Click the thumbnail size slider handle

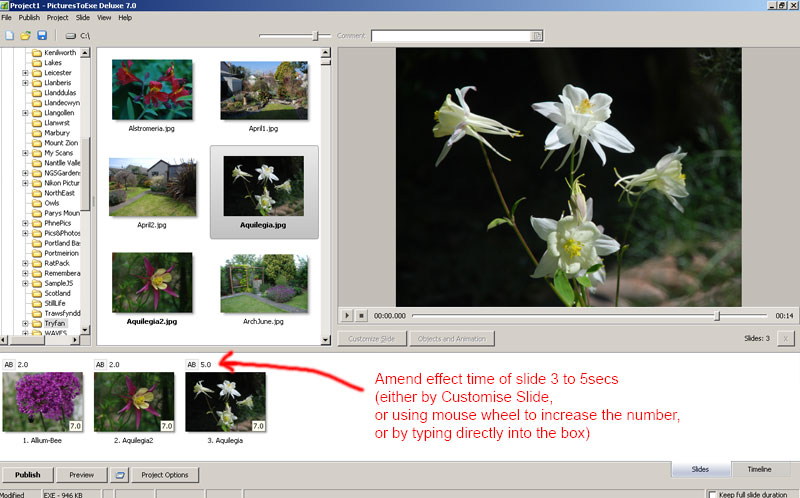click(317, 36)
